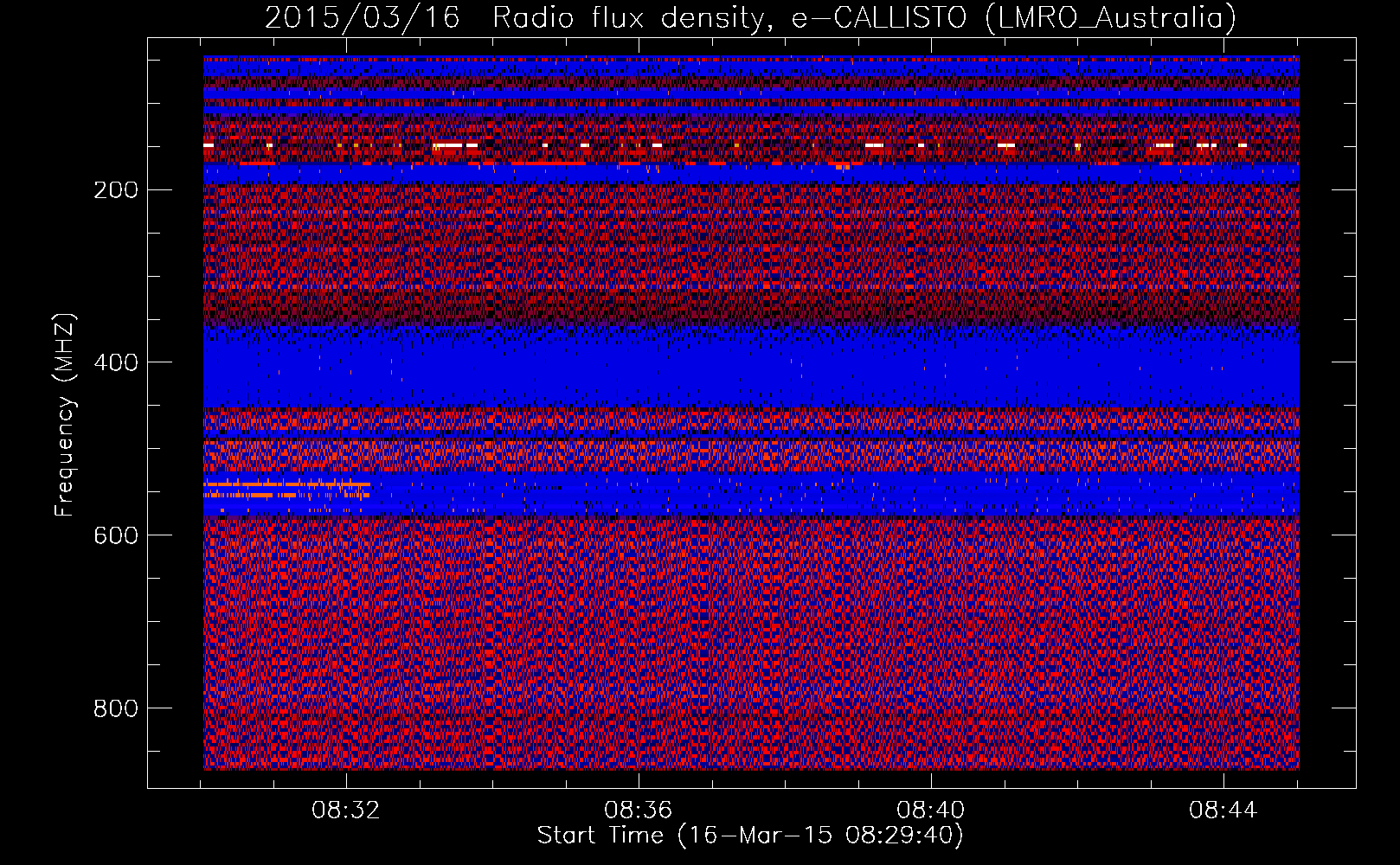Viewport: 1400px width, 865px height.
Task: Click the 400 MHz frequency tick label
Action: pos(115,362)
